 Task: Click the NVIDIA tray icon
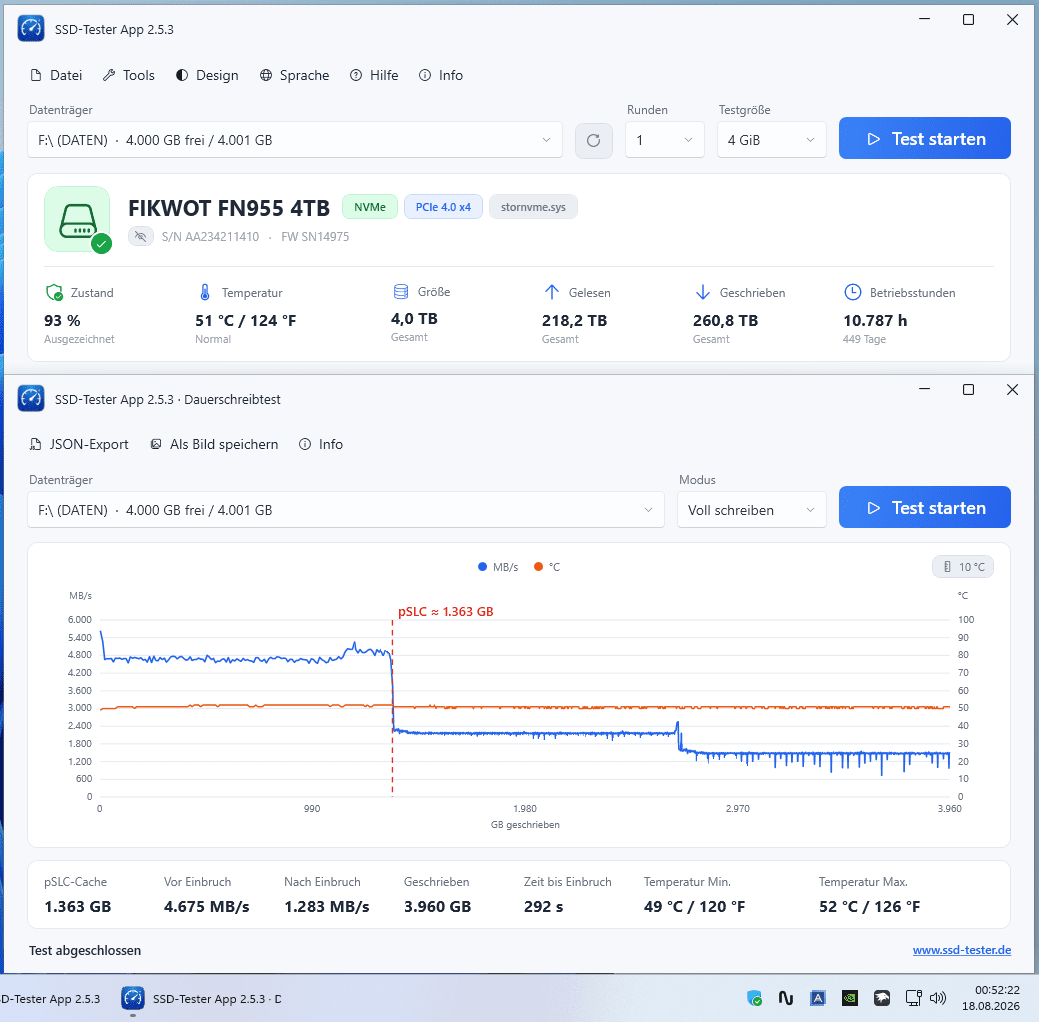tap(849, 998)
